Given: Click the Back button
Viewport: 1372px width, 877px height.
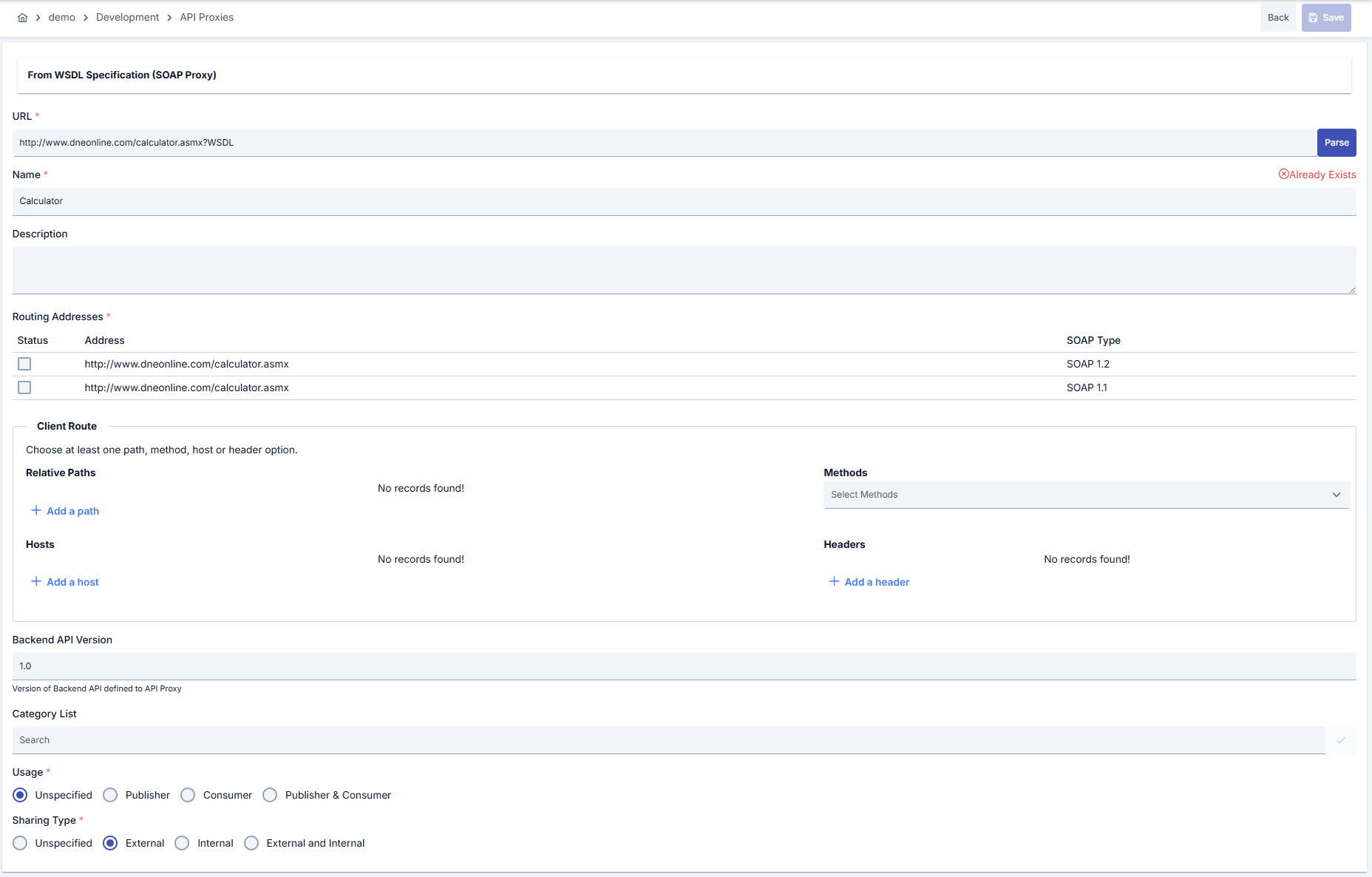Looking at the screenshot, I should click(x=1278, y=18).
